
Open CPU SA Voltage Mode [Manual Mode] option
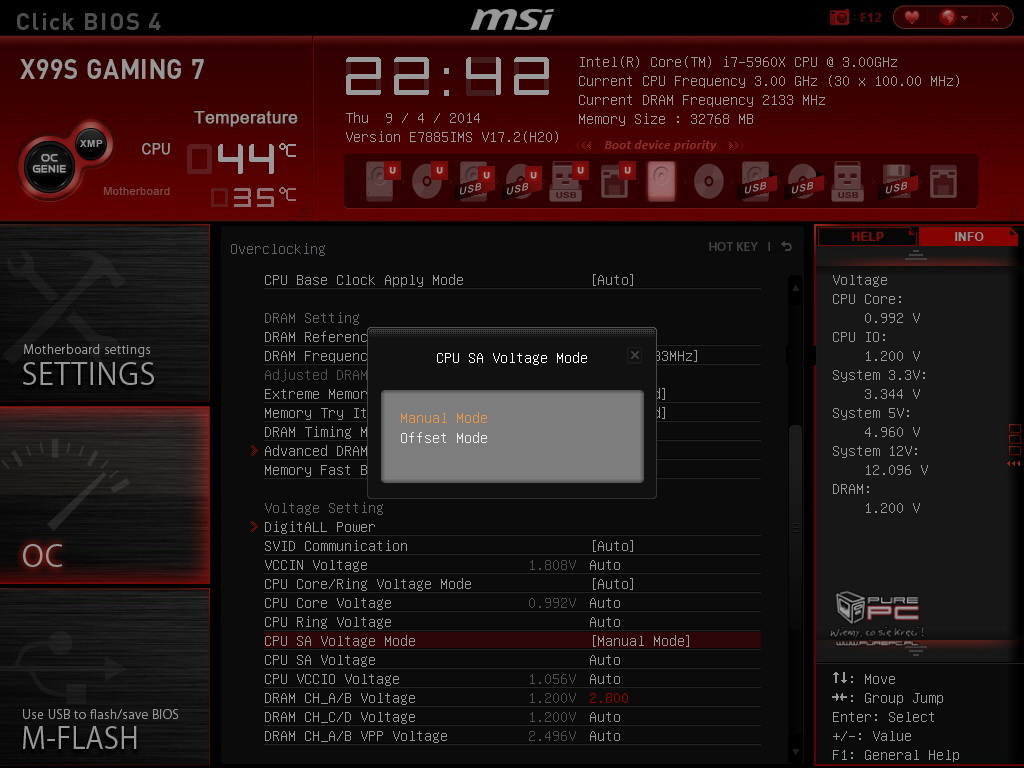512,641
